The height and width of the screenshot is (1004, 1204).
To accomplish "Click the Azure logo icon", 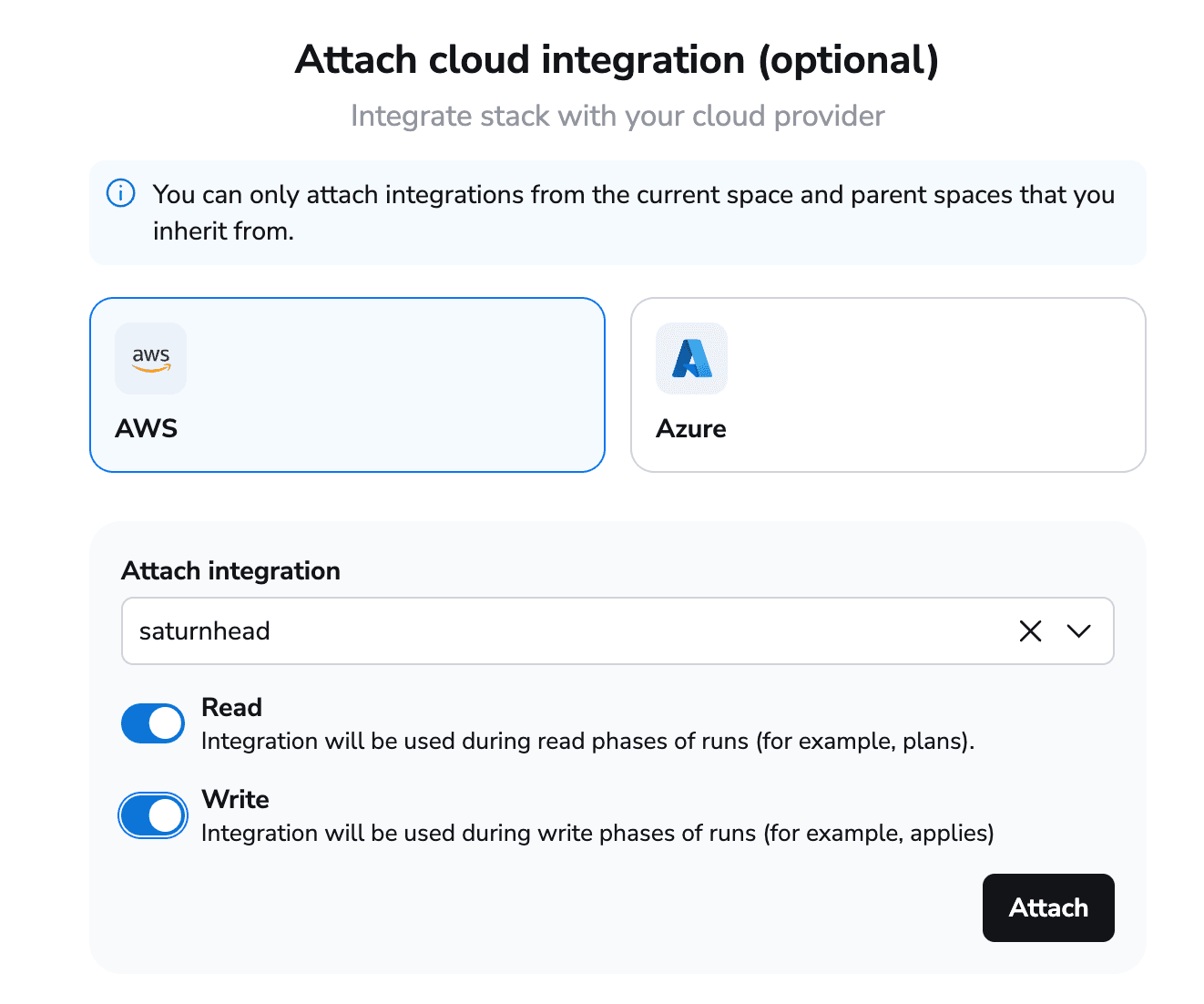I will (691, 358).
